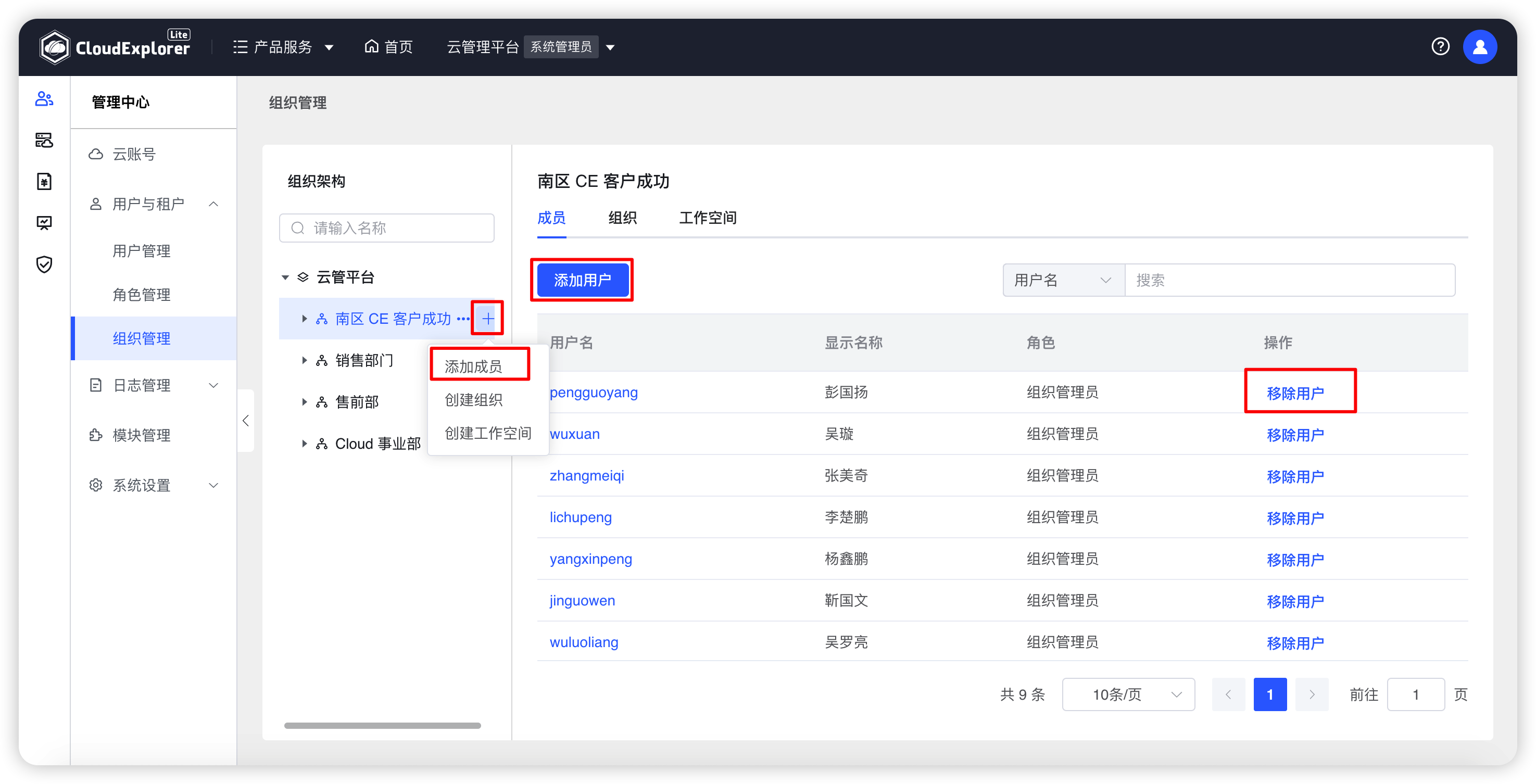This screenshot has width=1536, height=784.
Task: Focus the 前往 page number field
Action: click(x=1416, y=694)
